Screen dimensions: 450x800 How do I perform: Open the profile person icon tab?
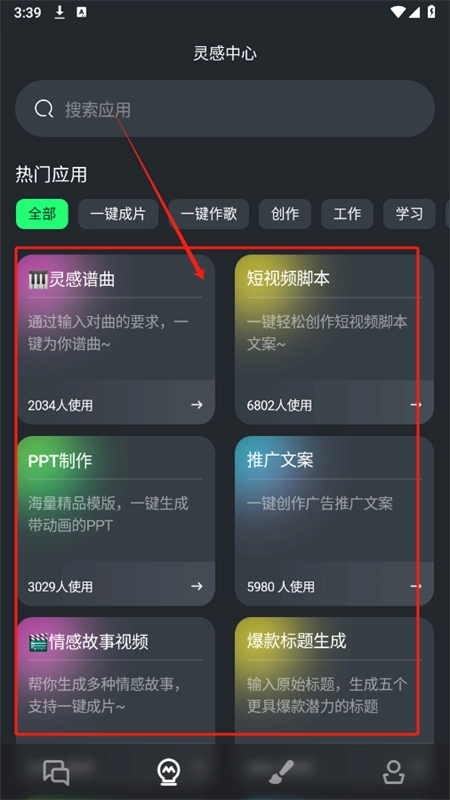pos(394,772)
